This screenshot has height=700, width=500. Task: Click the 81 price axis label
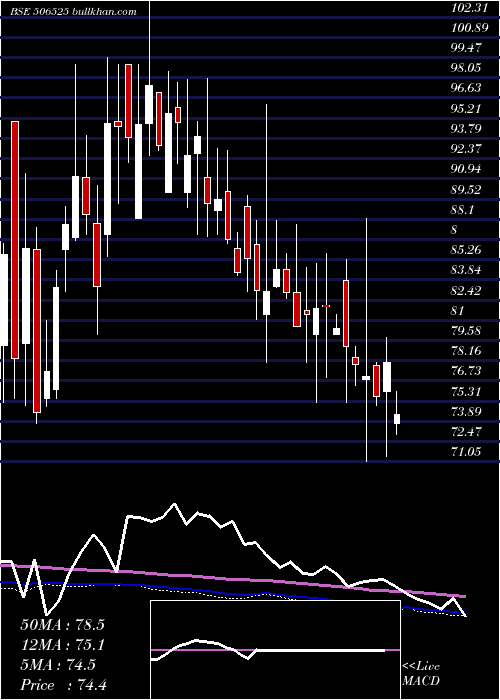(458, 311)
